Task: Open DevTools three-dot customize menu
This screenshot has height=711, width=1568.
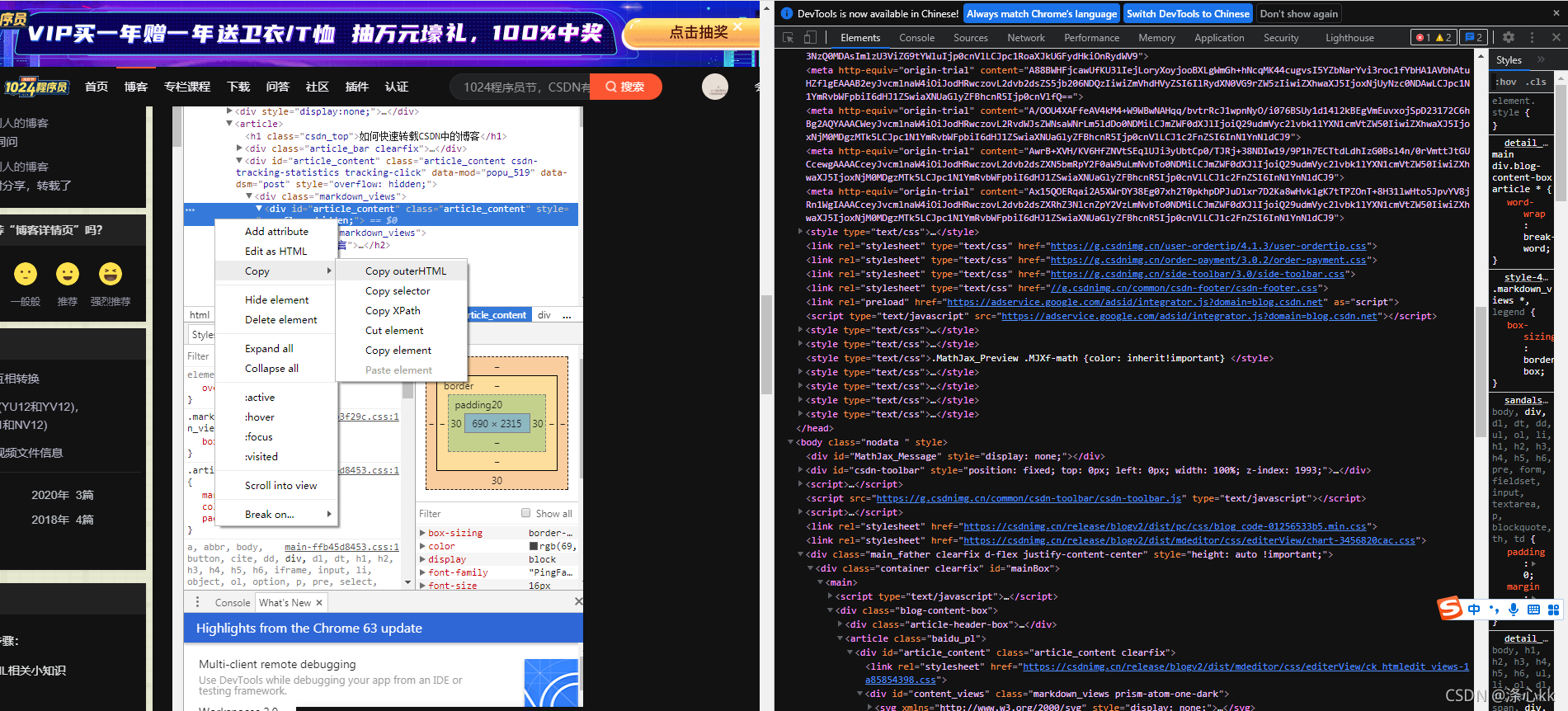Action: coord(1533,37)
